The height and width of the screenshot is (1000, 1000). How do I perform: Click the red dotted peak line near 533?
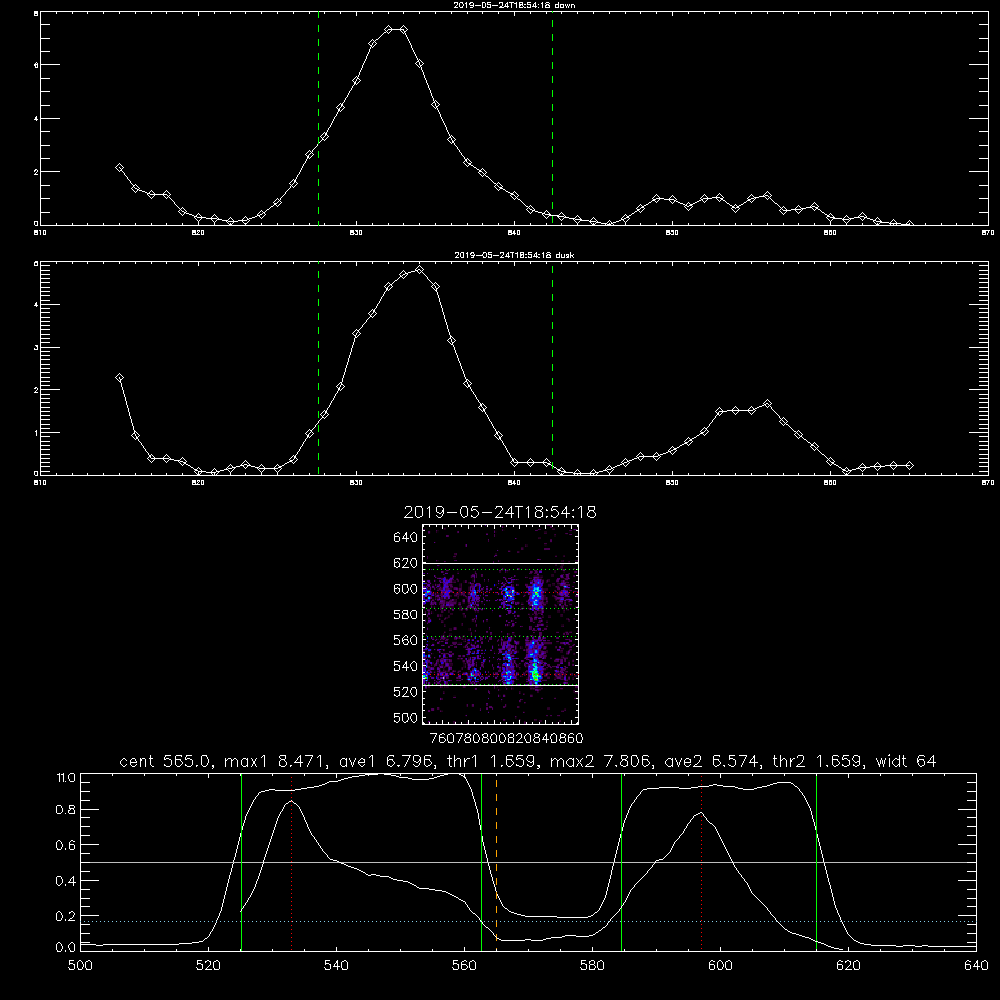click(x=291, y=862)
